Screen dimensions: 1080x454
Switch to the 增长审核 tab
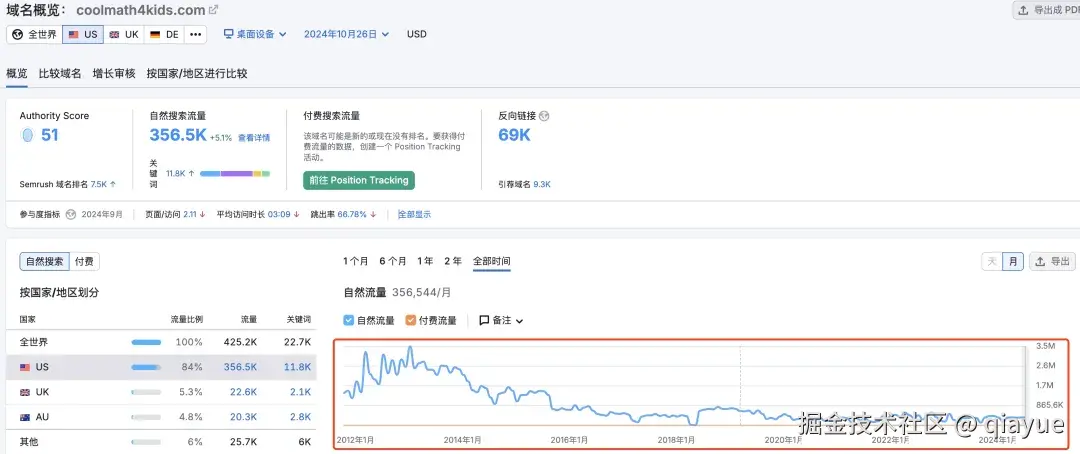coord(114,73)
